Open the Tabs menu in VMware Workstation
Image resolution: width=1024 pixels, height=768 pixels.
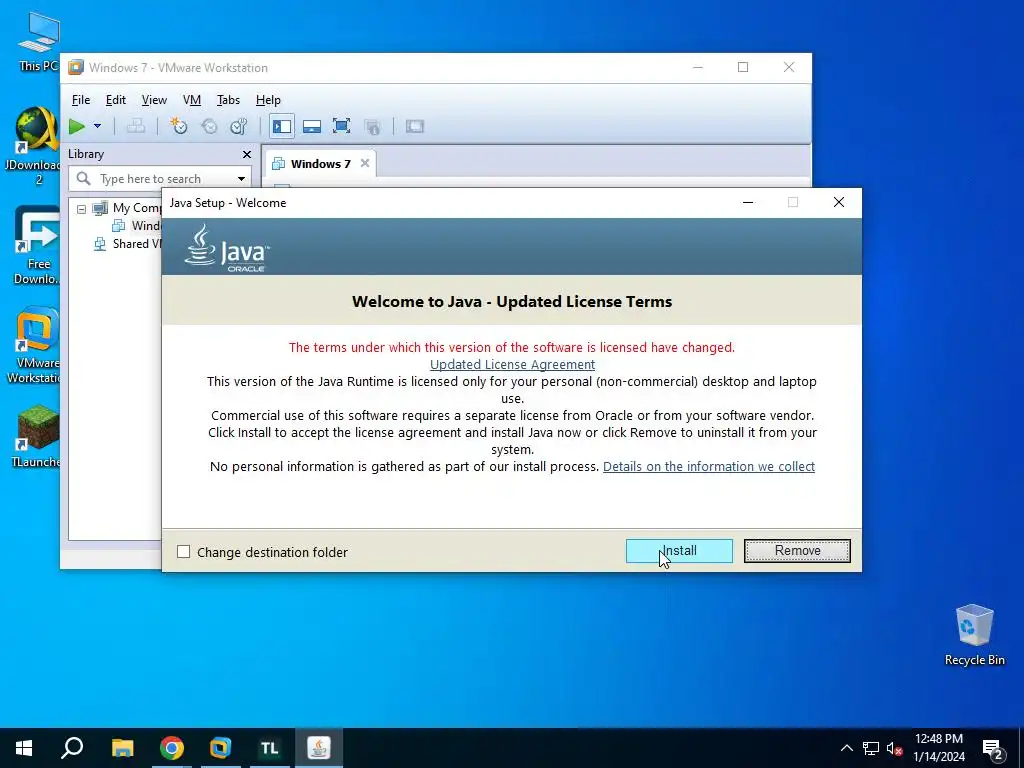point(228,100)
